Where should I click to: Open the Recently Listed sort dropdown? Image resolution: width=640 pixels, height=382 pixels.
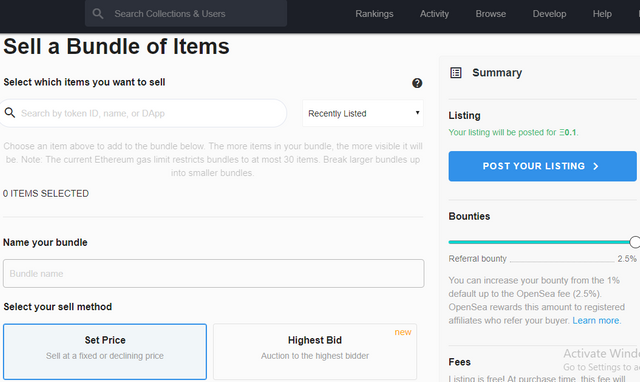click(x=362, y=113)
